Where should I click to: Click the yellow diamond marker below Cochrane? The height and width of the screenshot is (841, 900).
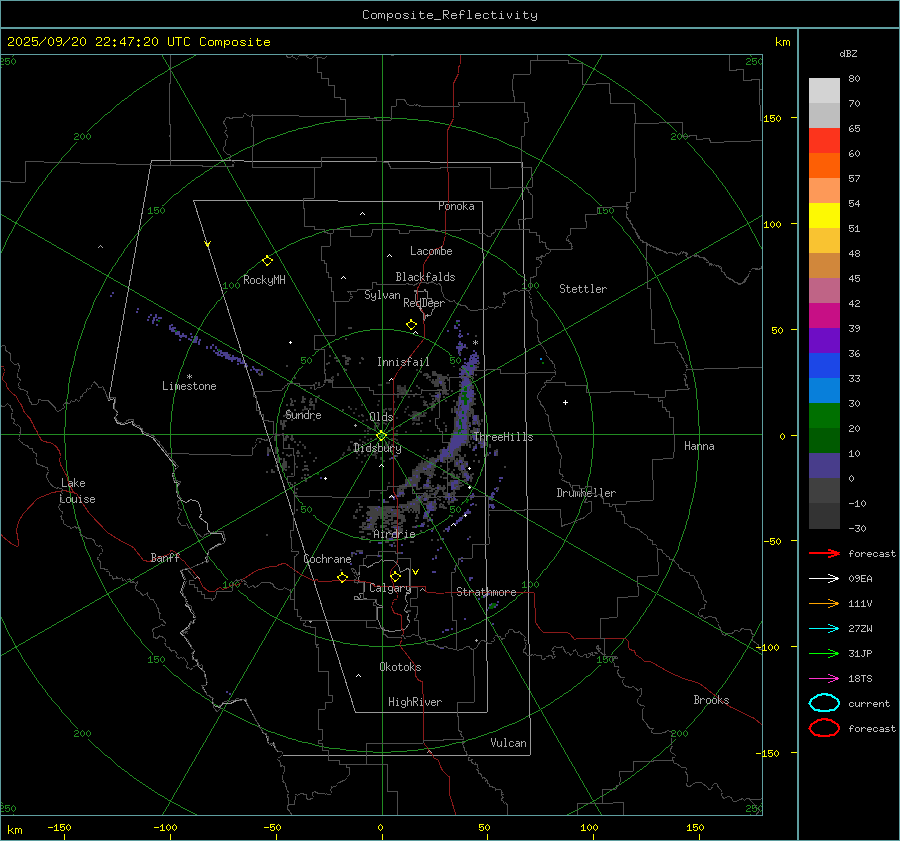tap(342, 577)
